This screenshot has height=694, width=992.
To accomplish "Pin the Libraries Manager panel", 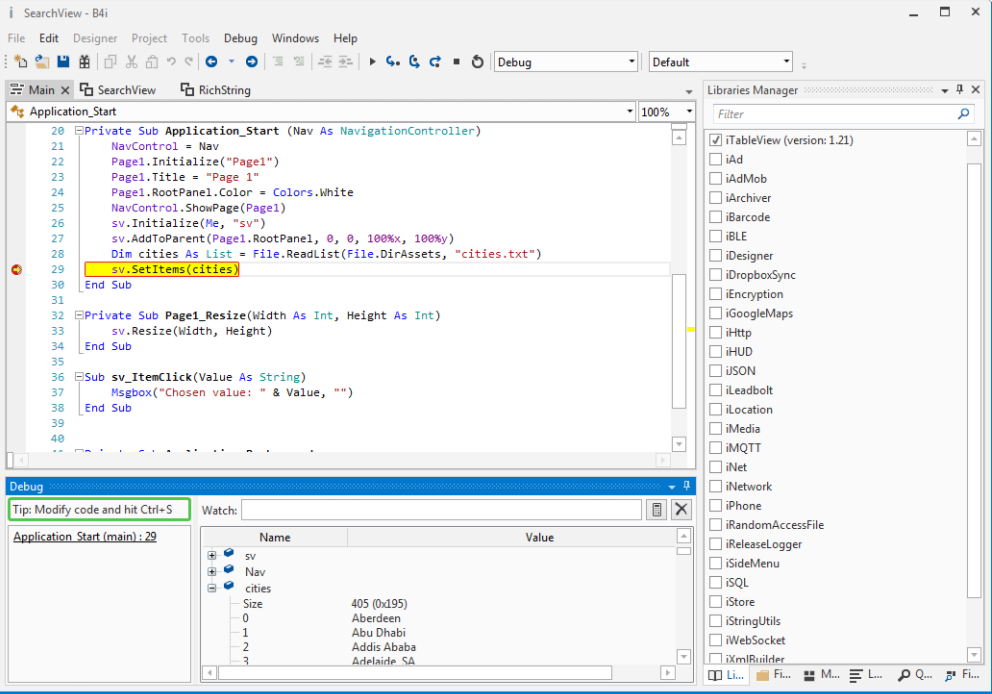I will [x=960, y=89].
